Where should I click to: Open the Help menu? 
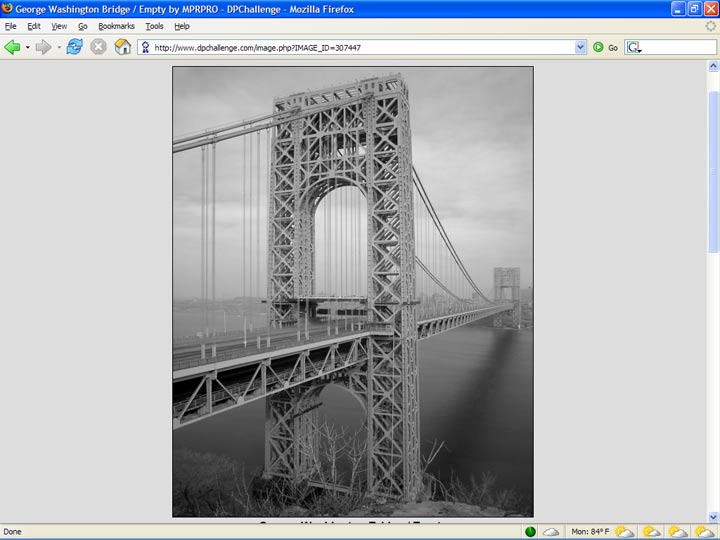click(x=182, y=26)
